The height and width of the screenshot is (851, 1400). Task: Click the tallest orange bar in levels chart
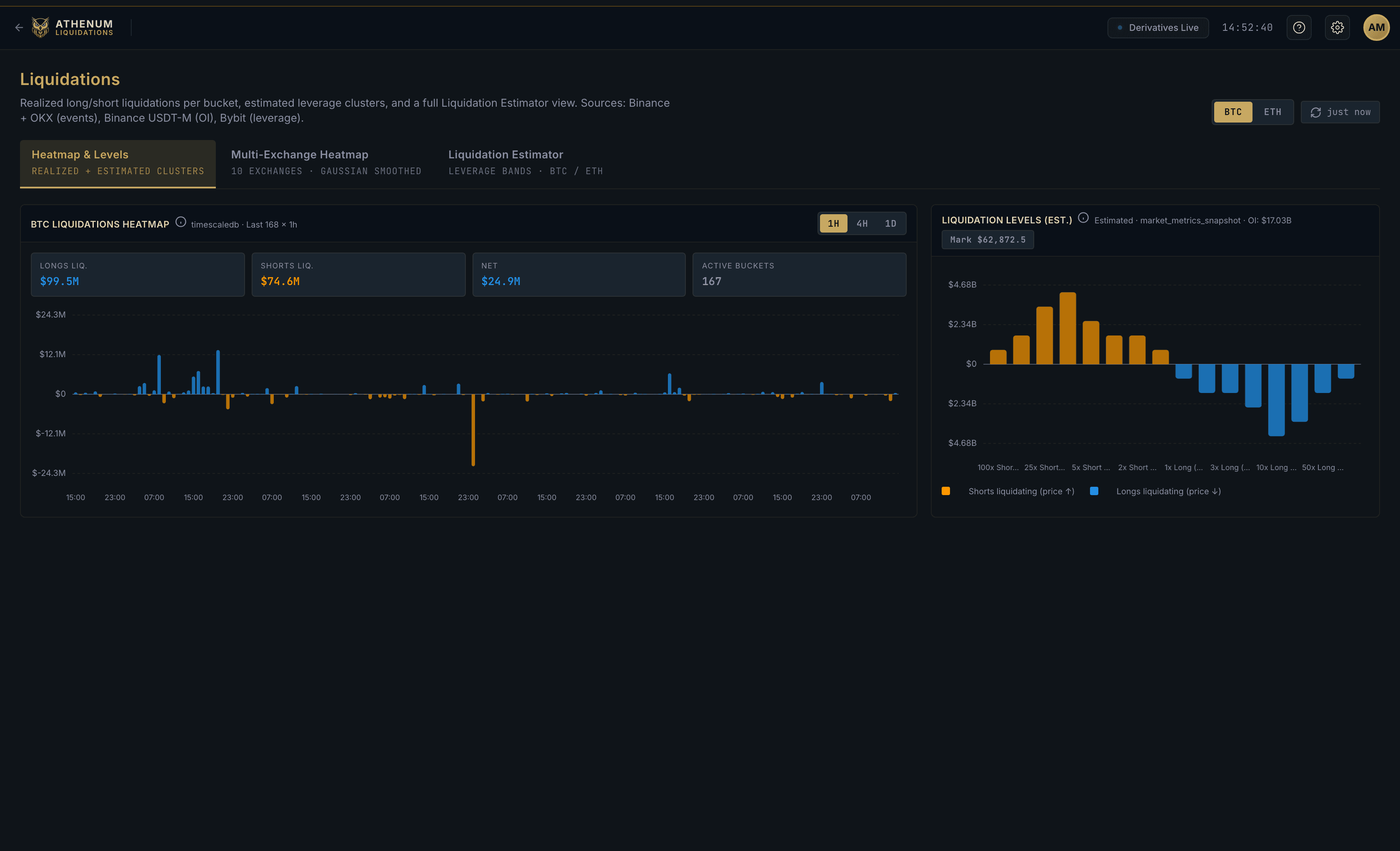pos(1067,328)
